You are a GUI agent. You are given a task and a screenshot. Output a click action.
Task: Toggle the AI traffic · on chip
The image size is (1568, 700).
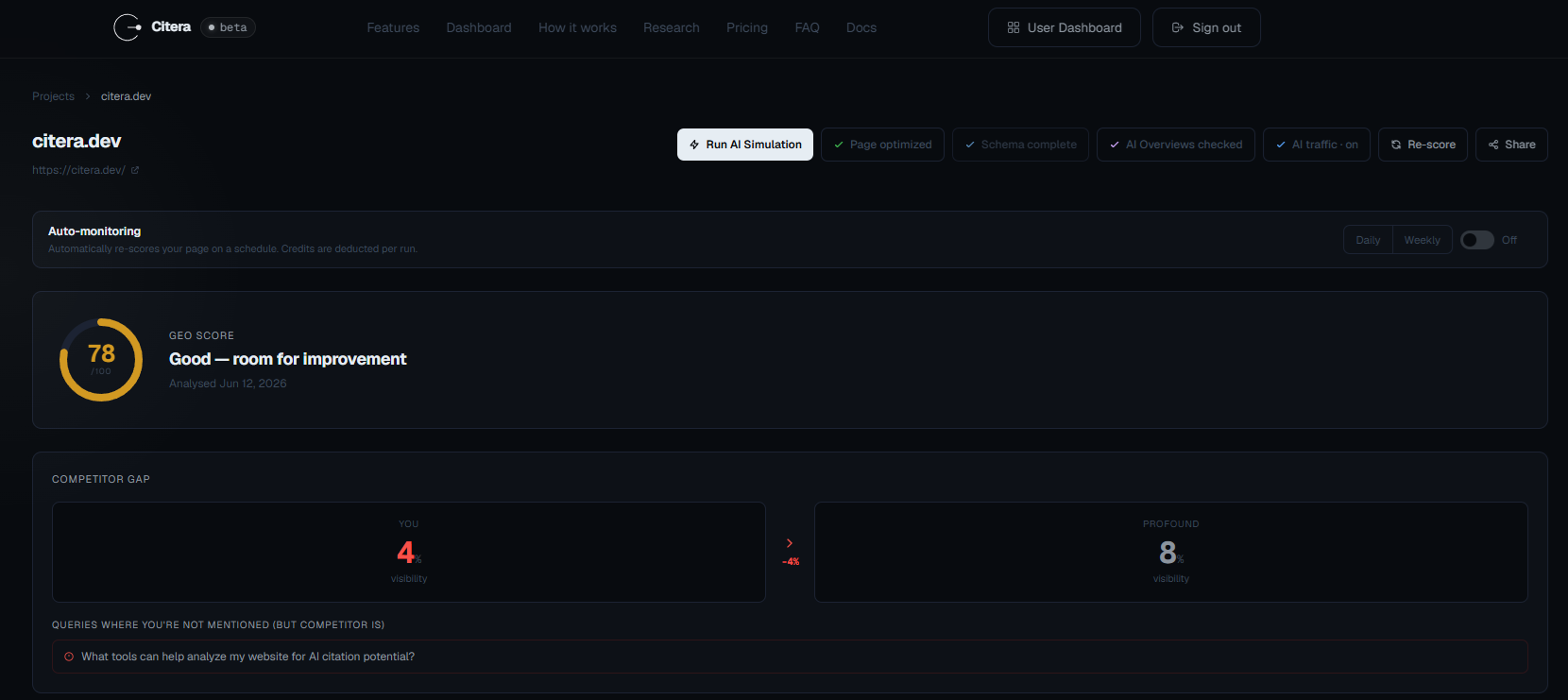(x=1317, y=145)
